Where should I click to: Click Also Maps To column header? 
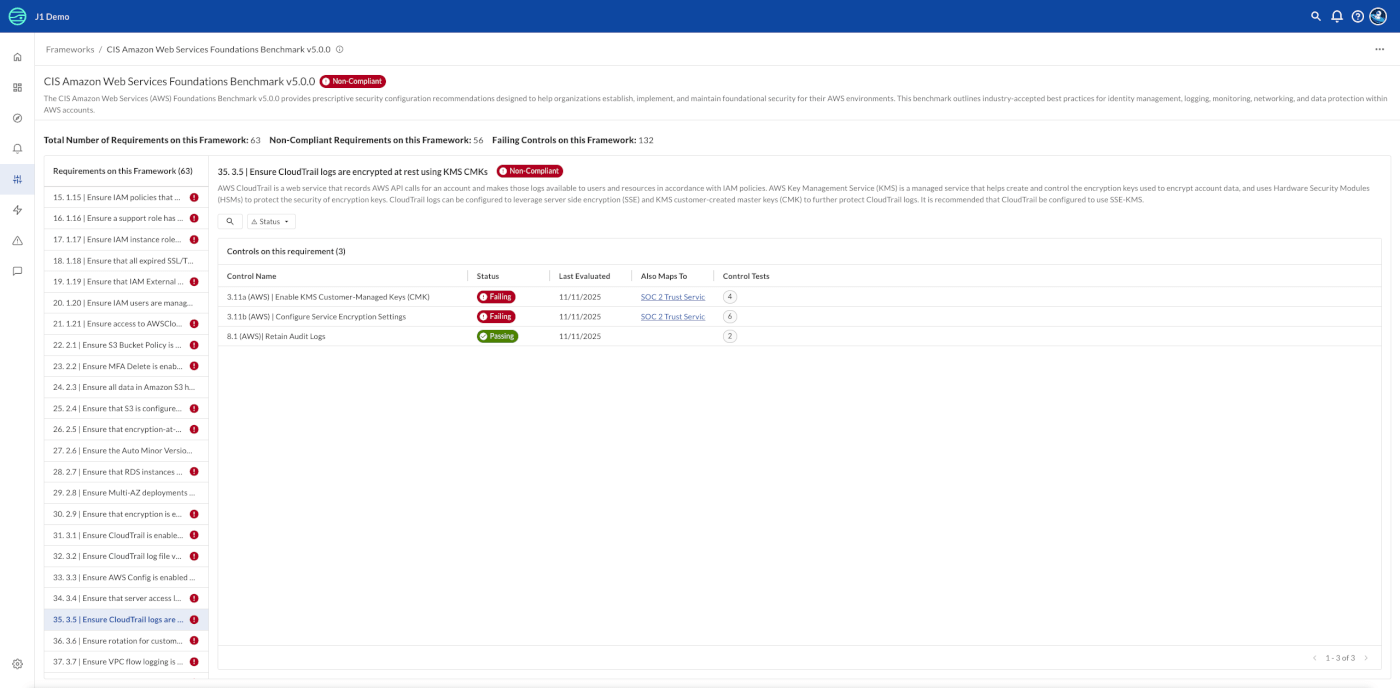pos(664,276)
